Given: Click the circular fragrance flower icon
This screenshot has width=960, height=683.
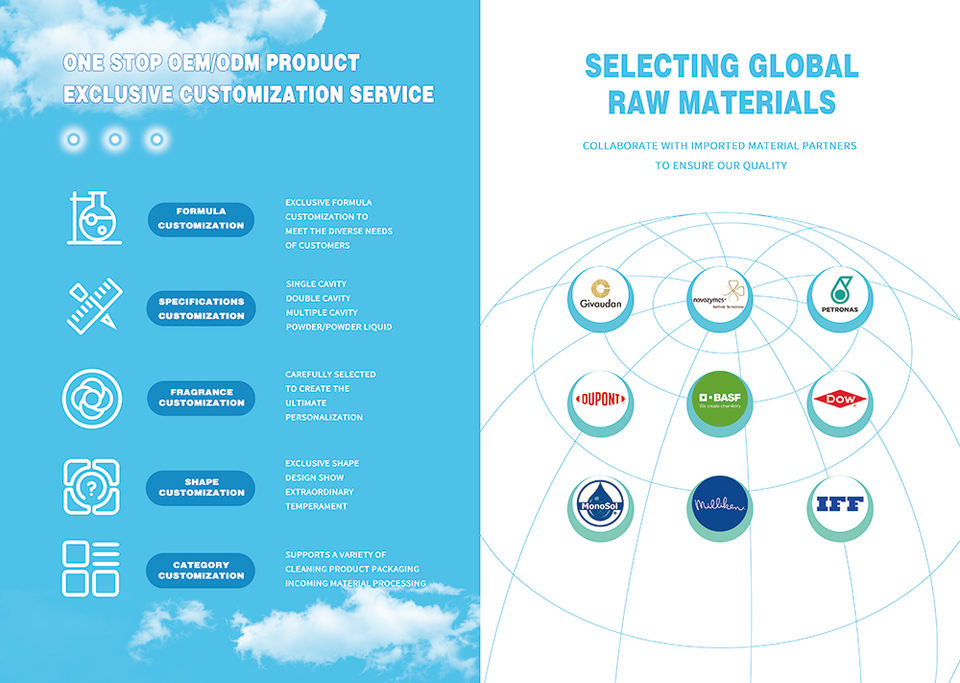Looking at the screenshot, I should 92,398.
